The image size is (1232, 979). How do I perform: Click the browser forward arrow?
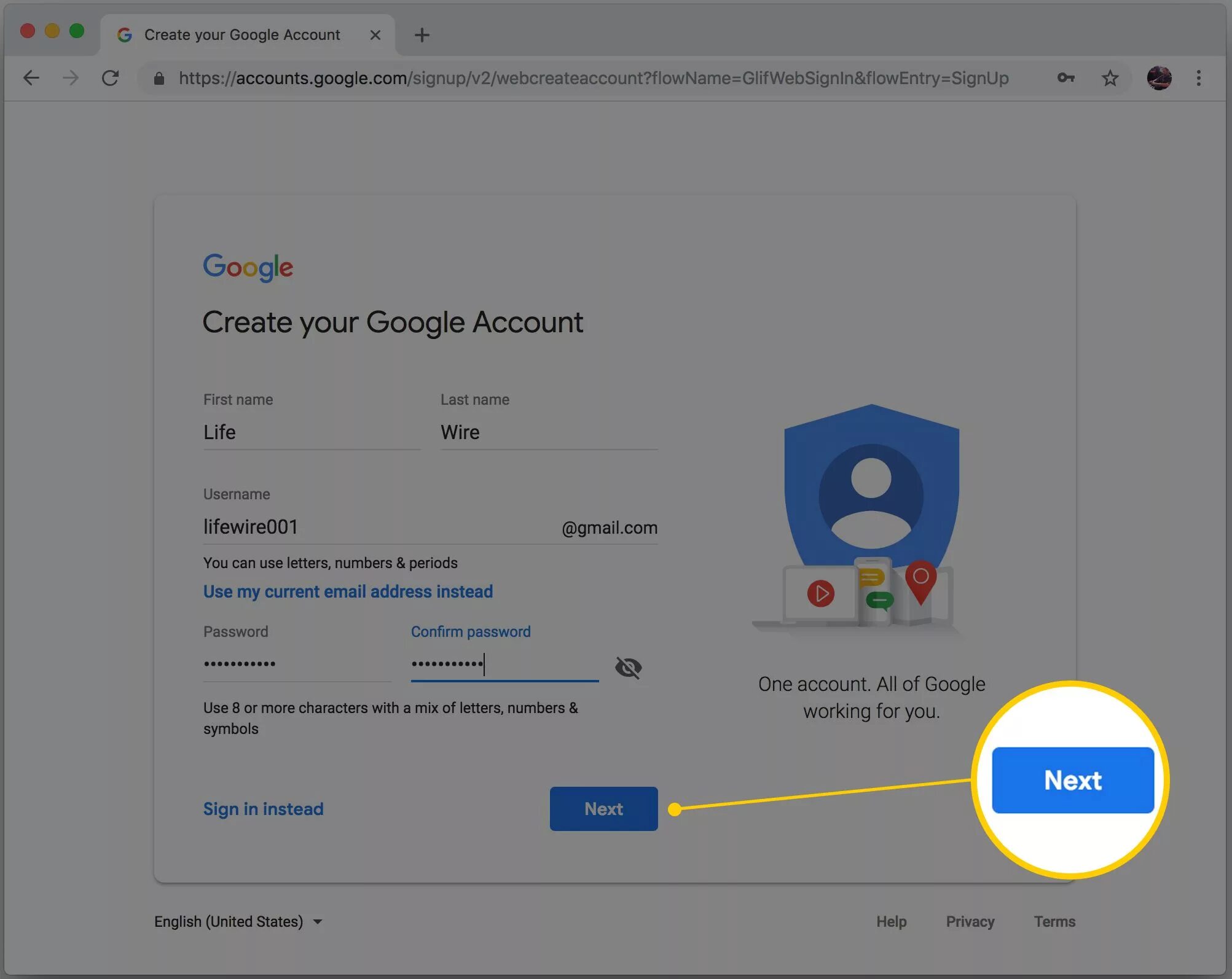(71, 78)
